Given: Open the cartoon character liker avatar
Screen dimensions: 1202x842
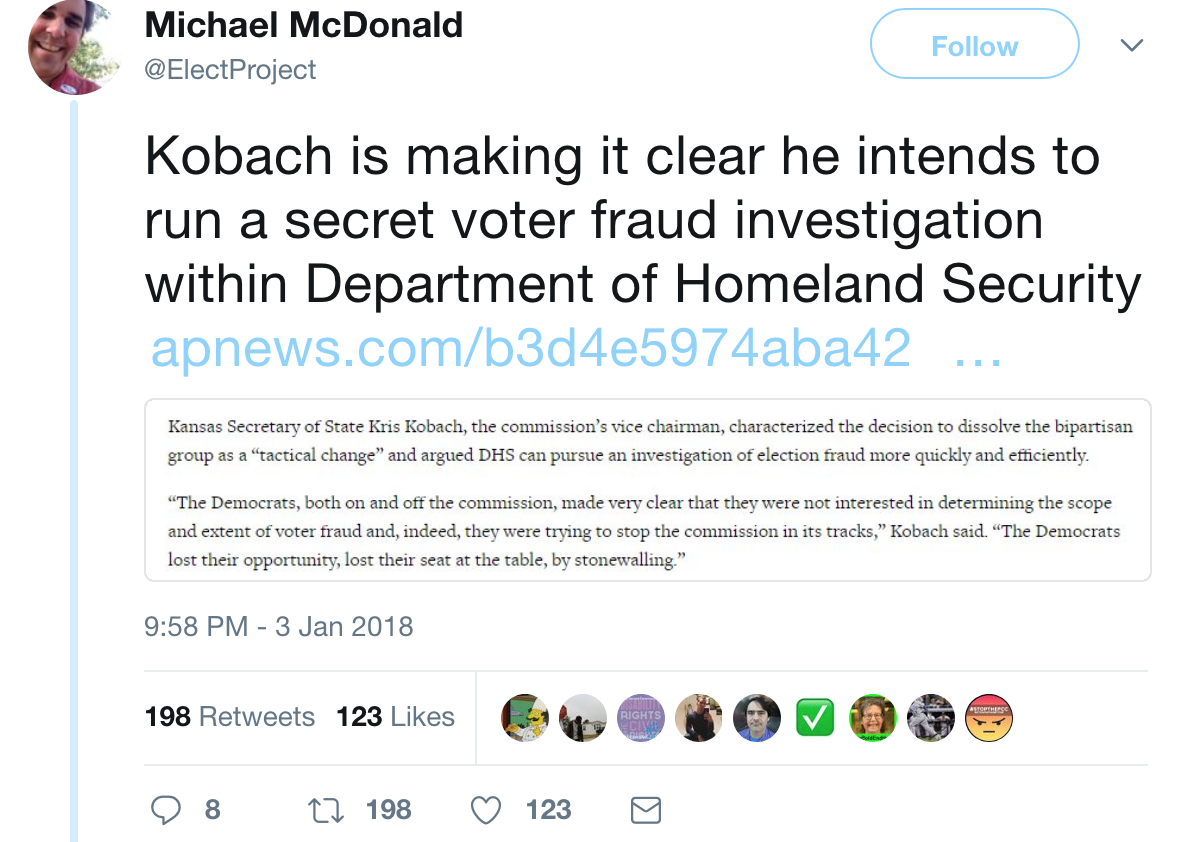Looking at the screenshot, I should tap(525, 718).
